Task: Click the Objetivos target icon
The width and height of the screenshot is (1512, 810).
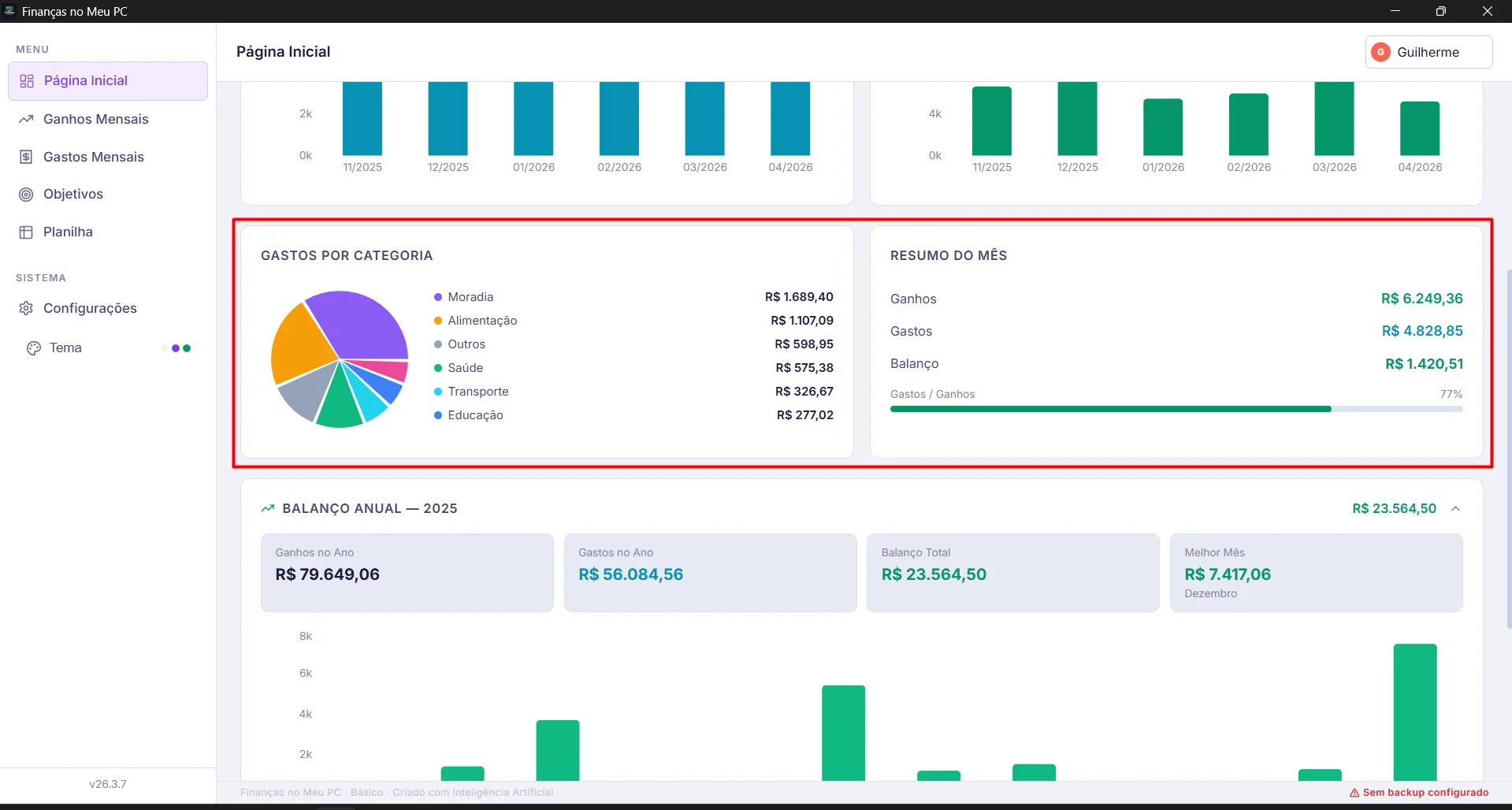Action: (26, 195)
